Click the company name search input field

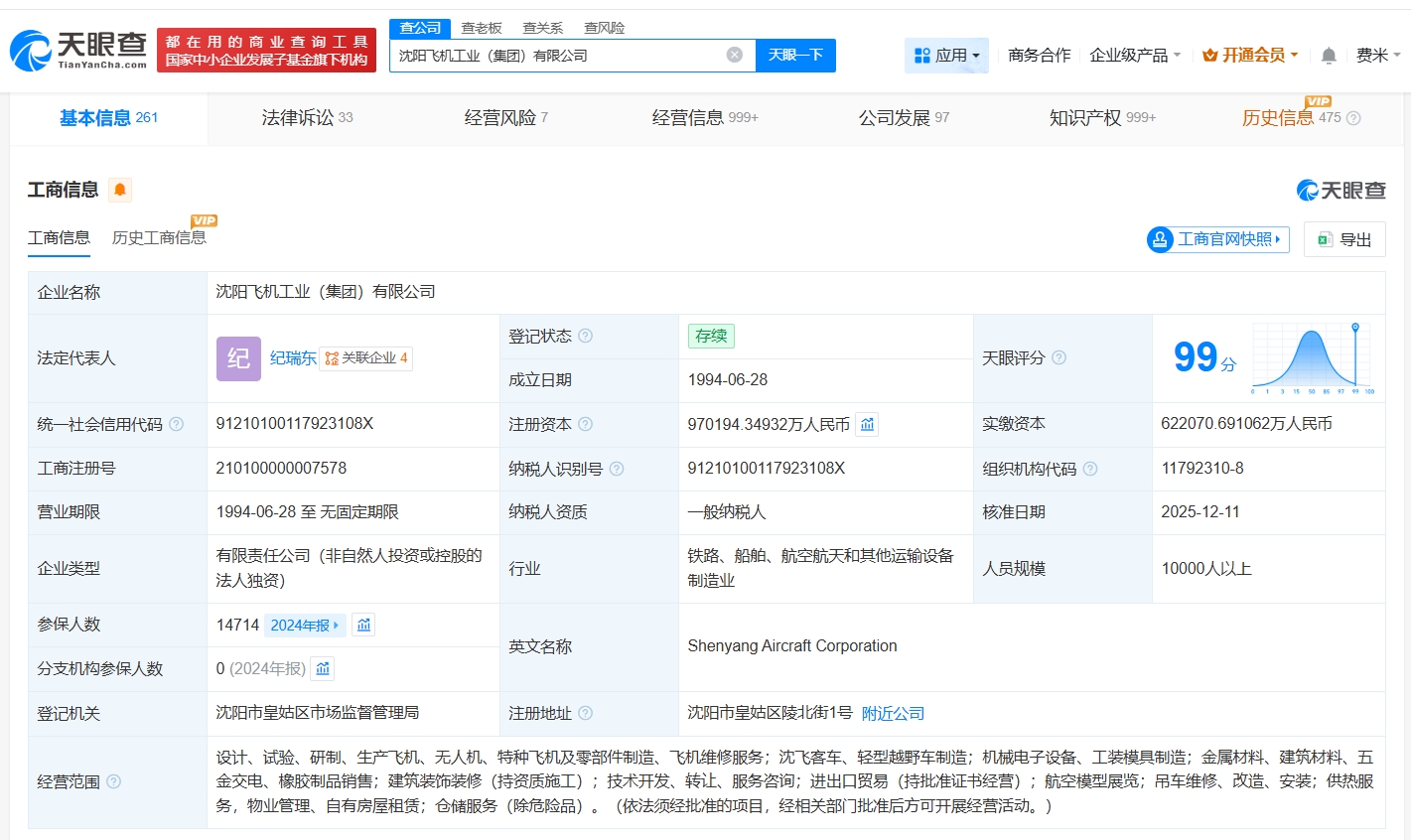coord(556,56)
